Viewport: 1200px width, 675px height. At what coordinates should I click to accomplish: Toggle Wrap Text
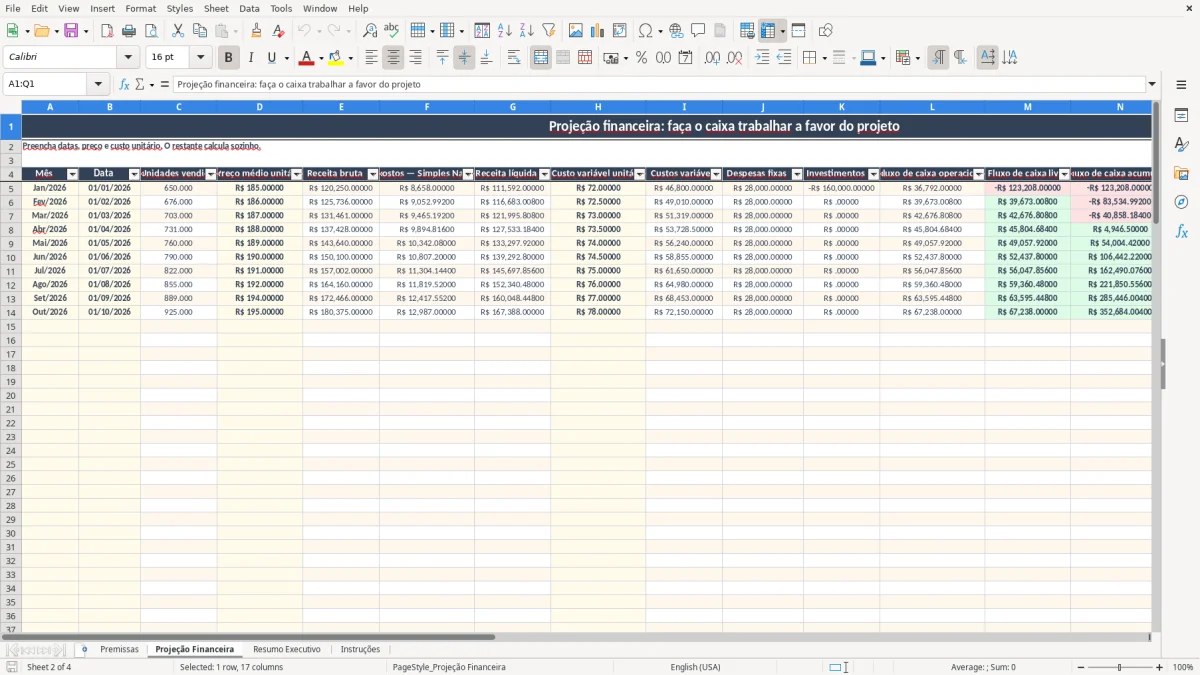[513, 58]
